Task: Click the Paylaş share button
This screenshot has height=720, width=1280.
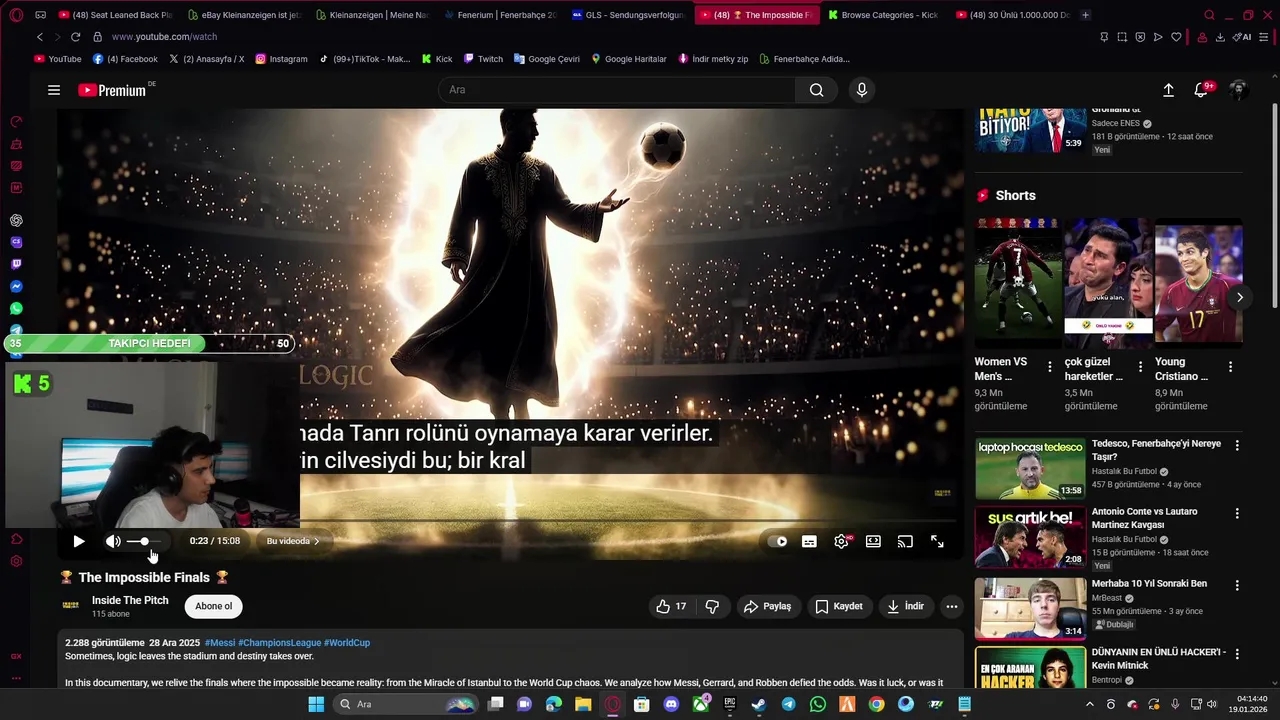Action: point(767,606)
